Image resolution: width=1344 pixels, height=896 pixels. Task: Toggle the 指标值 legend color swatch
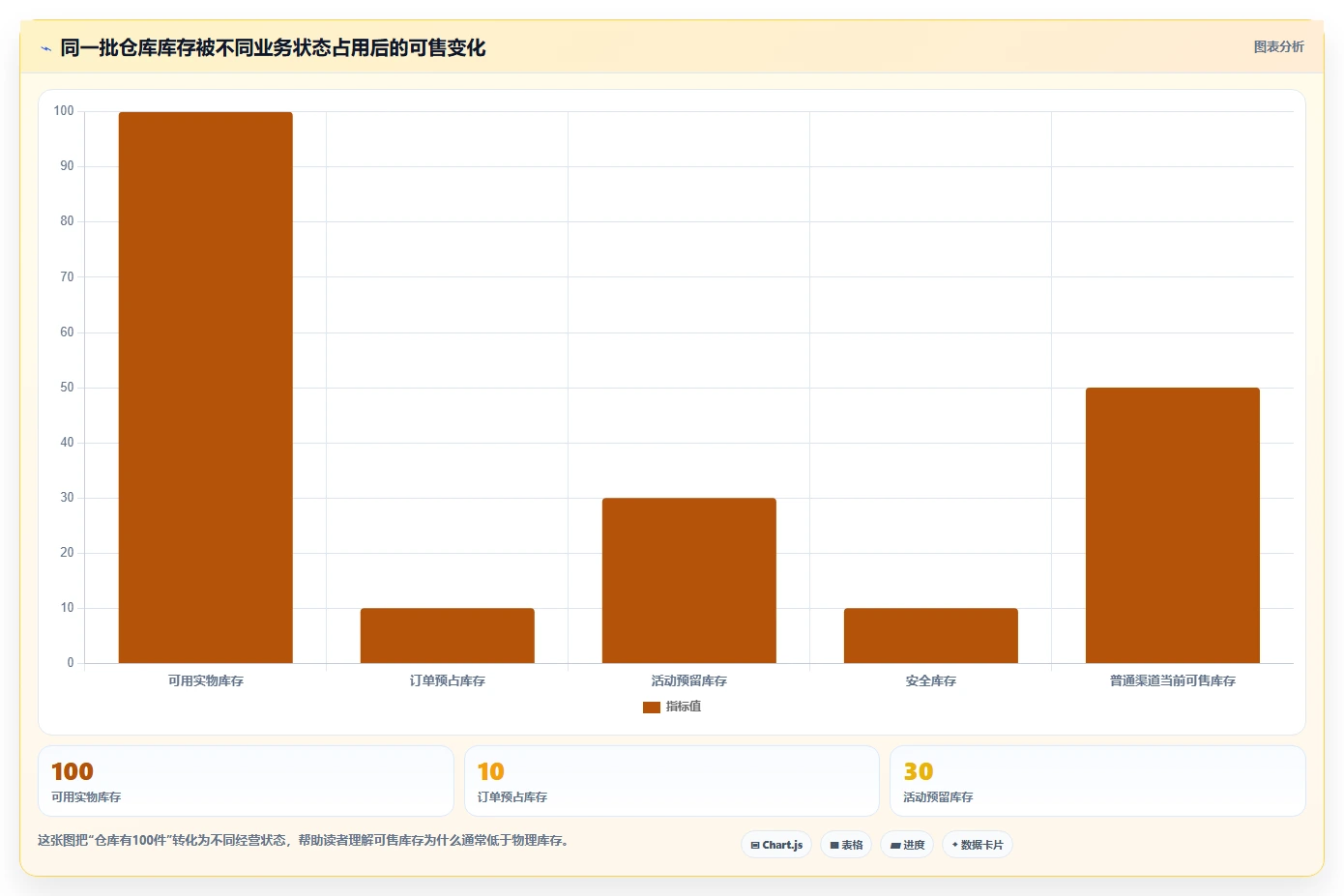point(651,708)
